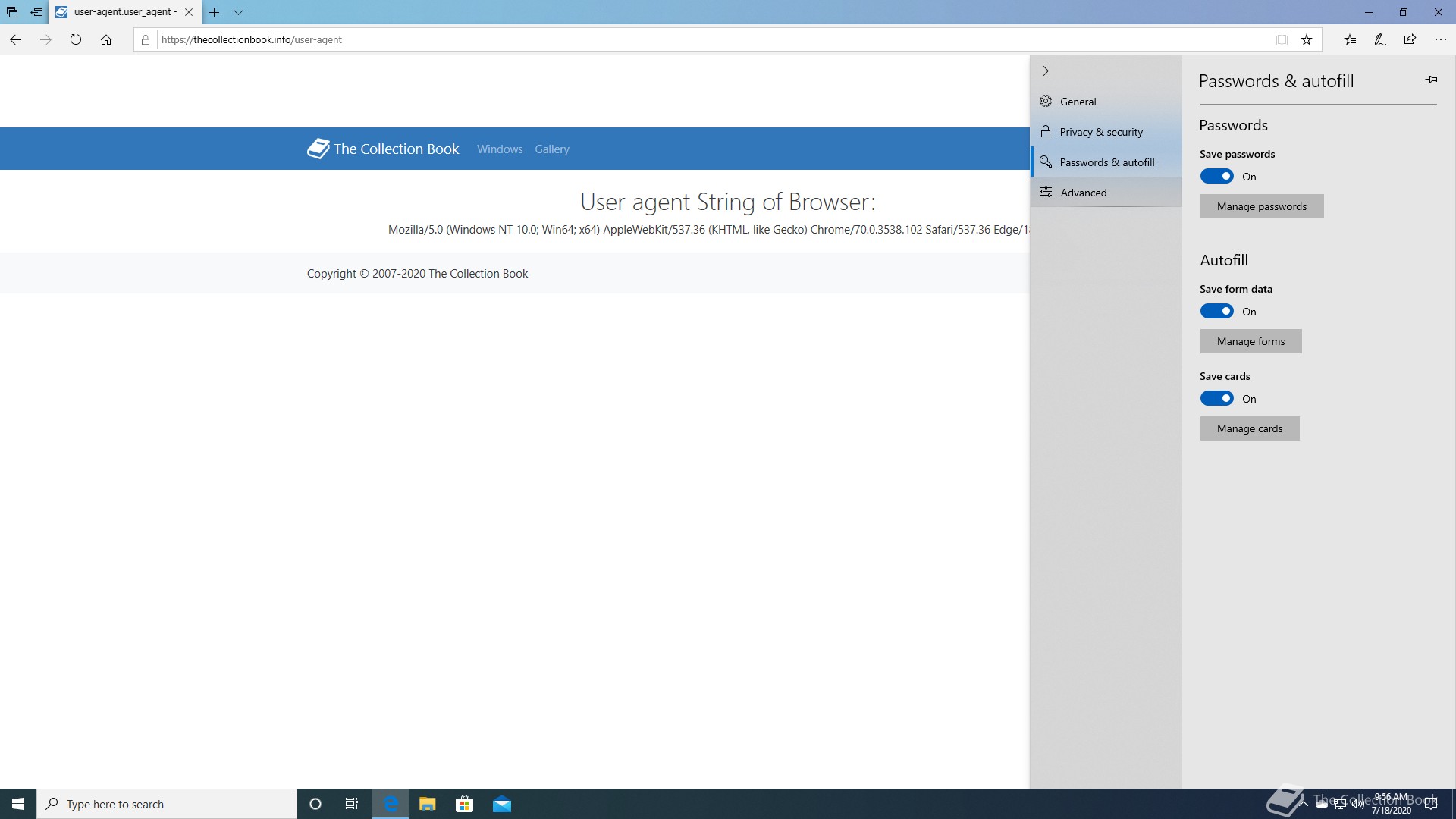1456x819 pixels.
Task: Pin the settings pane
Action: pyautogui.click(x=1431, y=80)
